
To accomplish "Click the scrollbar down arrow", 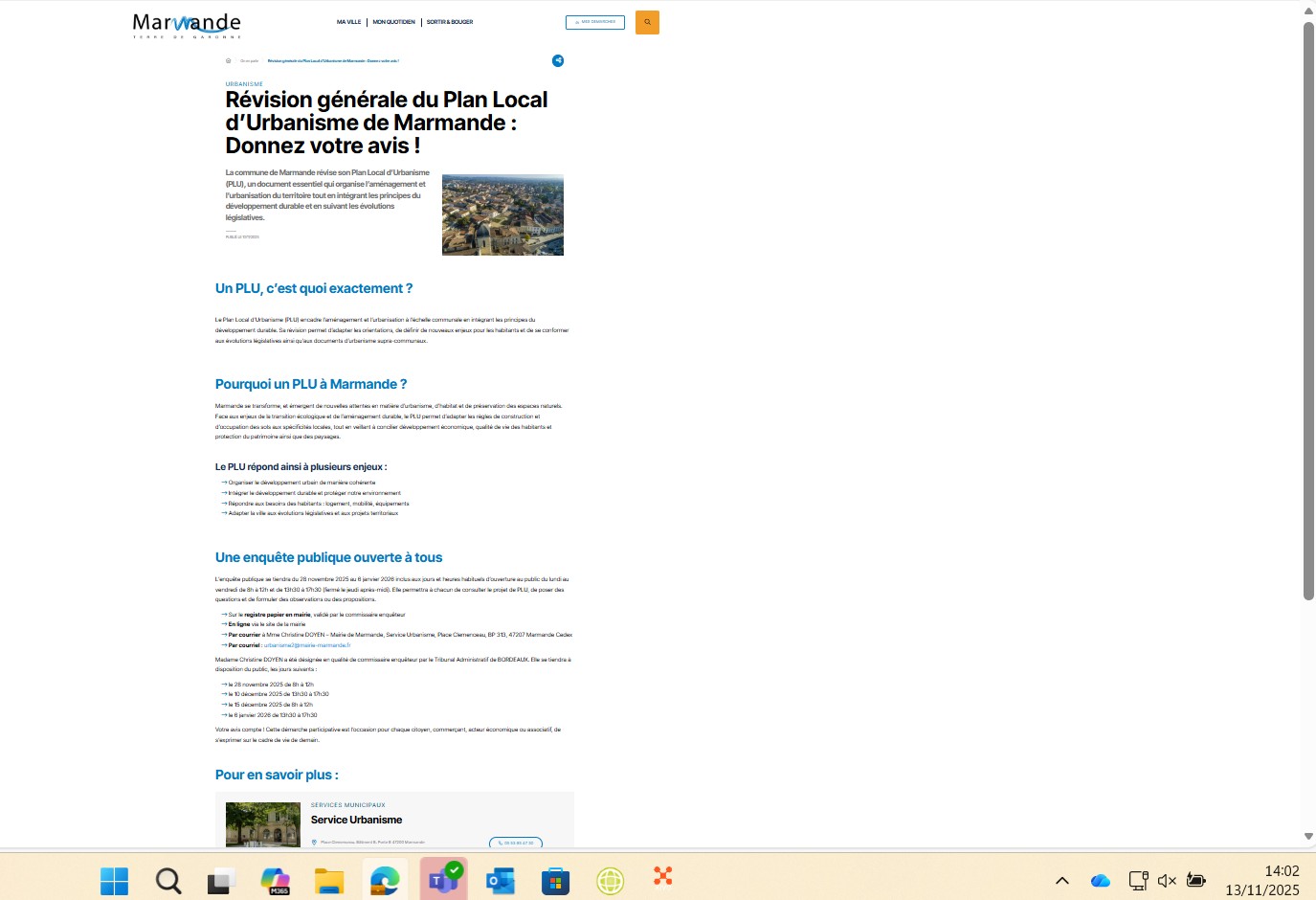I will coord(1308,837).
